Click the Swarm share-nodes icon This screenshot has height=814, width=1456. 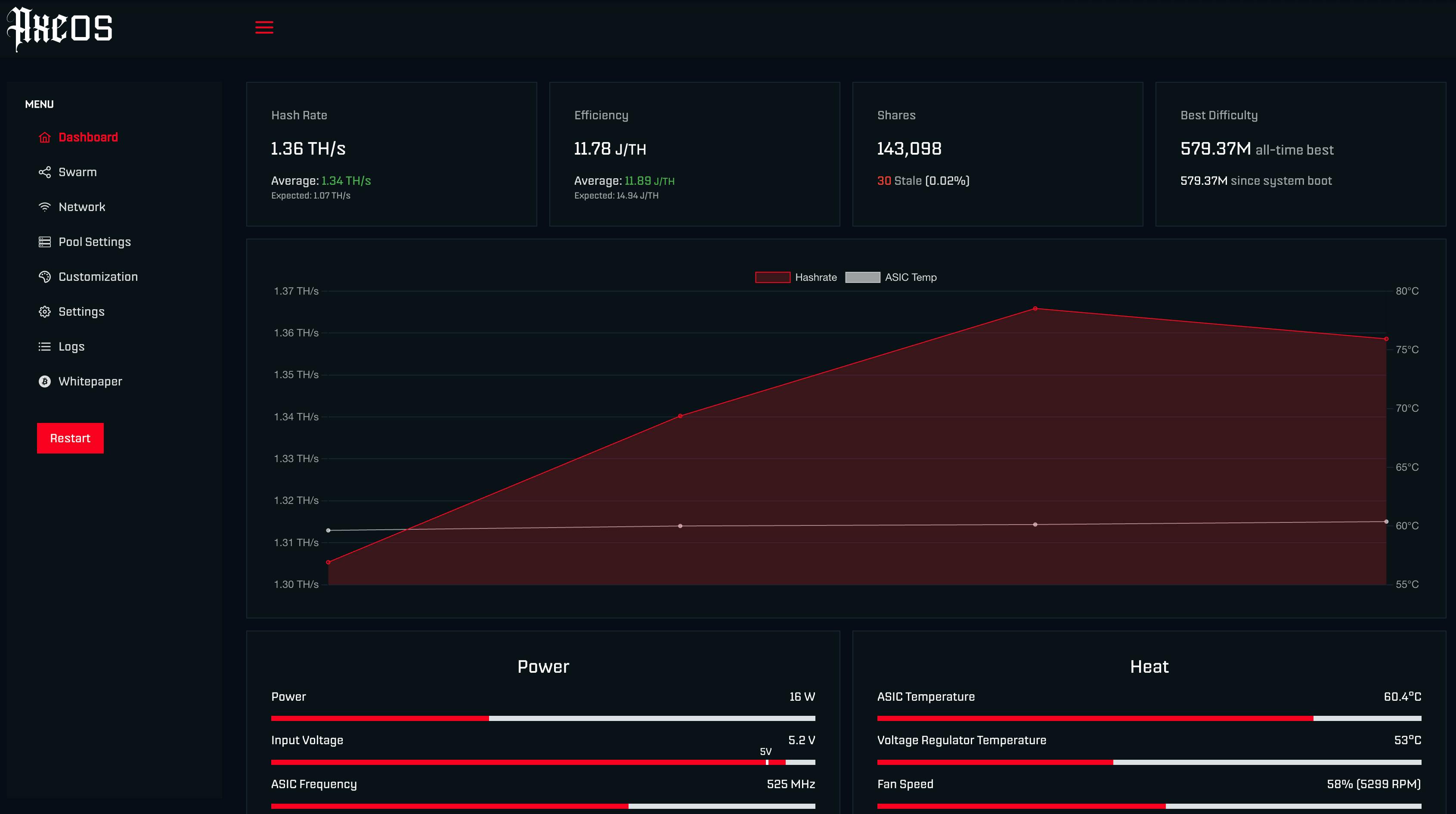pyautogui.click(x=45, y=172)
